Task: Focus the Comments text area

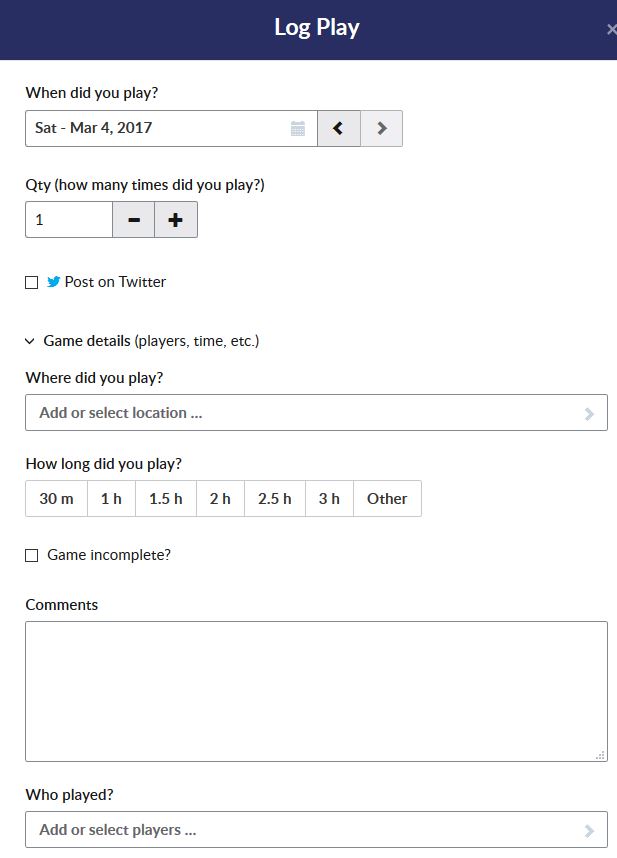Action: click(316, 691)
